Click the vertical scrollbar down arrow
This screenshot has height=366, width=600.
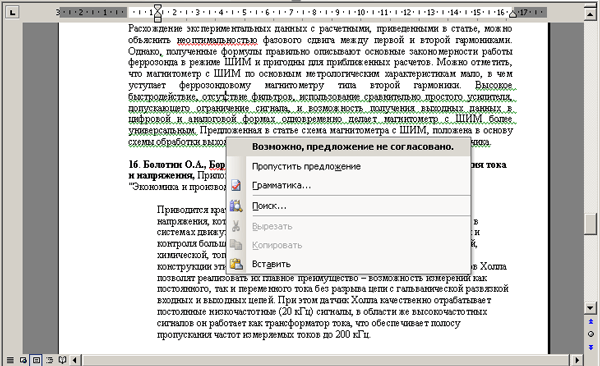coord(590,307)
